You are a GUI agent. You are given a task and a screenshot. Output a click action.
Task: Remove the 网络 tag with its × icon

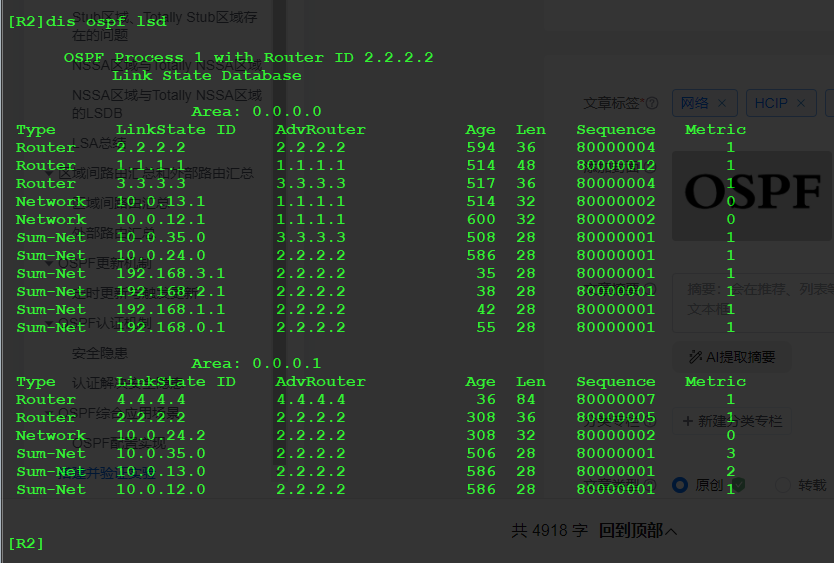tap(722, 103)
